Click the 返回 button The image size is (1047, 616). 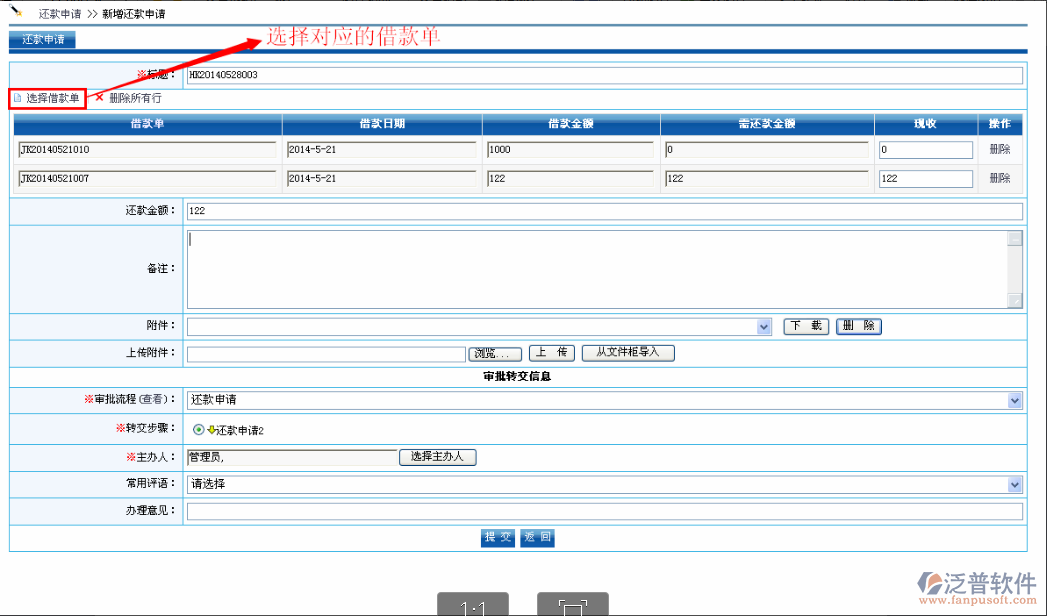pos(538,537)
